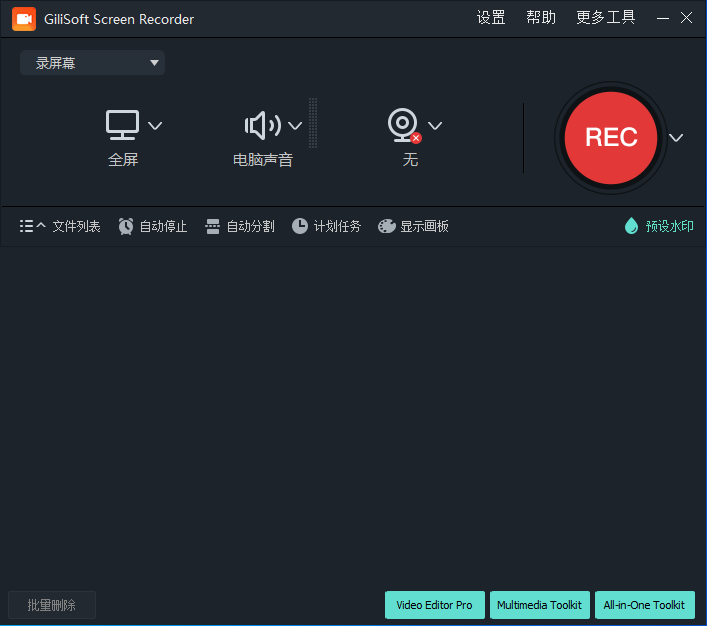Click the 无 no camera label
Viewport: 707px width, 626px height.
410,160
